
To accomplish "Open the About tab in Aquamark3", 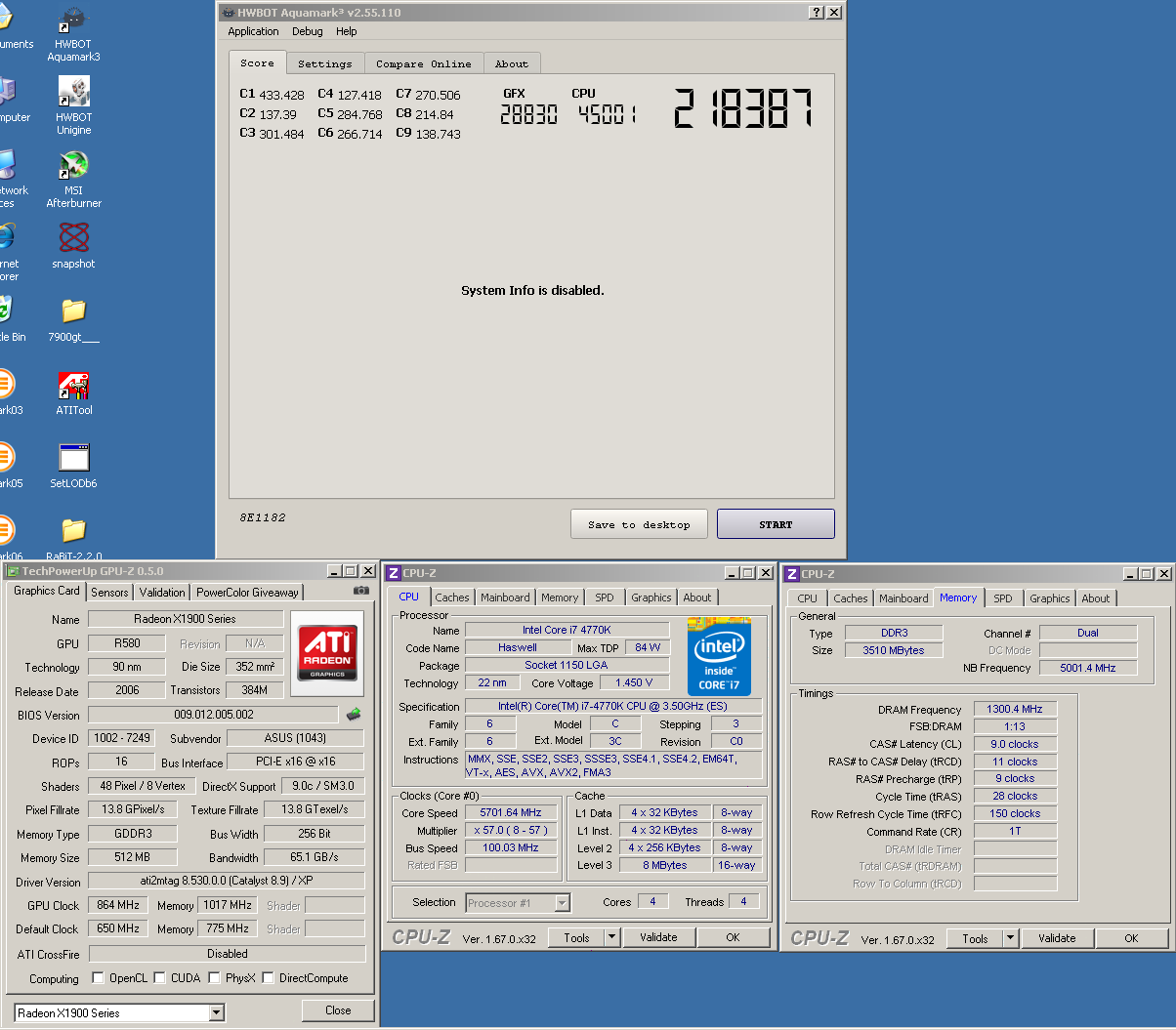I will [x=512, y=63].
